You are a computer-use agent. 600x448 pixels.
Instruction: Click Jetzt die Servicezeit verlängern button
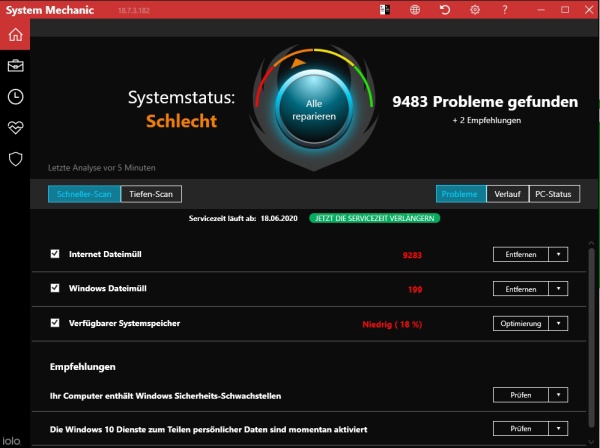375,218
